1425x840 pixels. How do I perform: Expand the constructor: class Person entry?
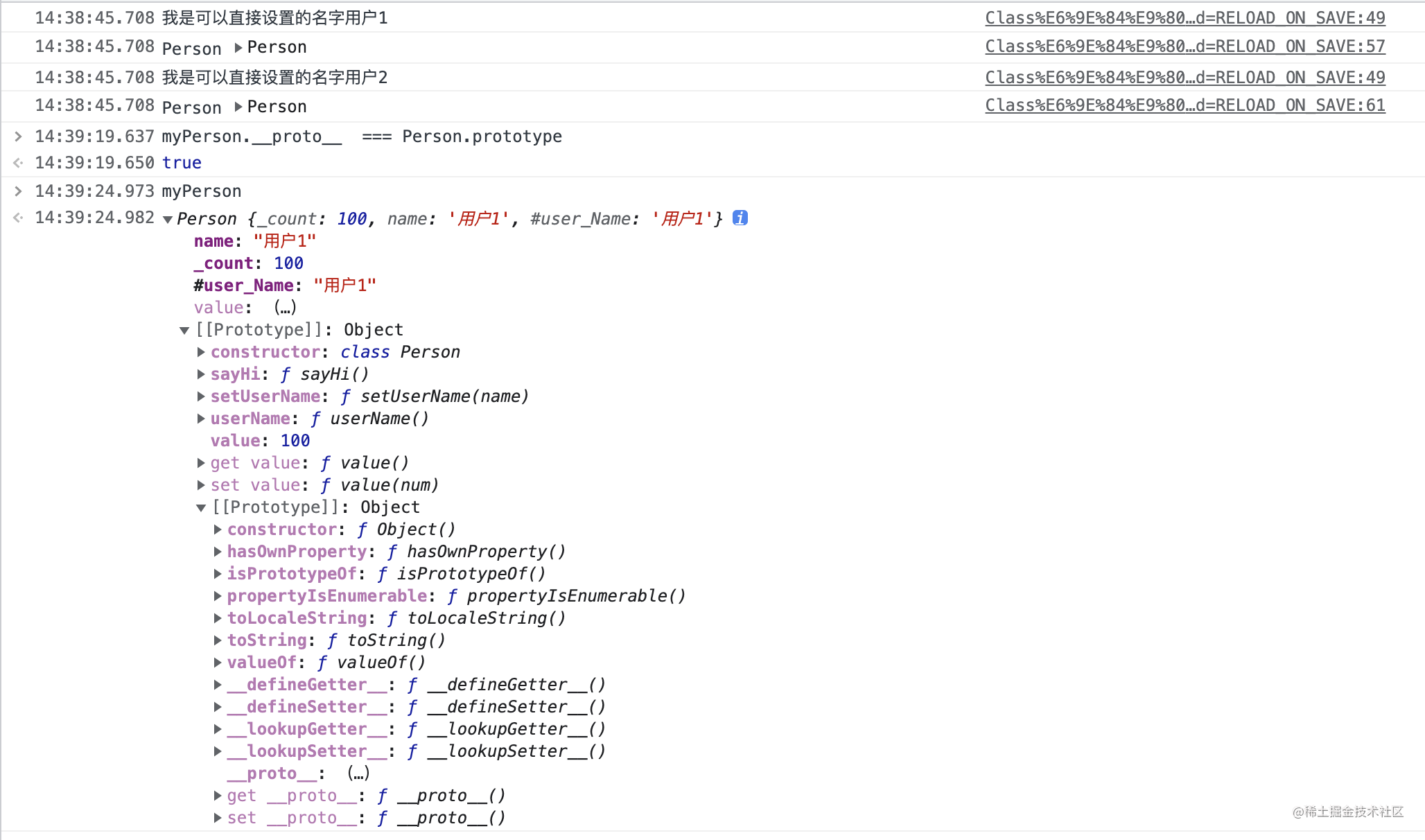[x=201, y=352]
